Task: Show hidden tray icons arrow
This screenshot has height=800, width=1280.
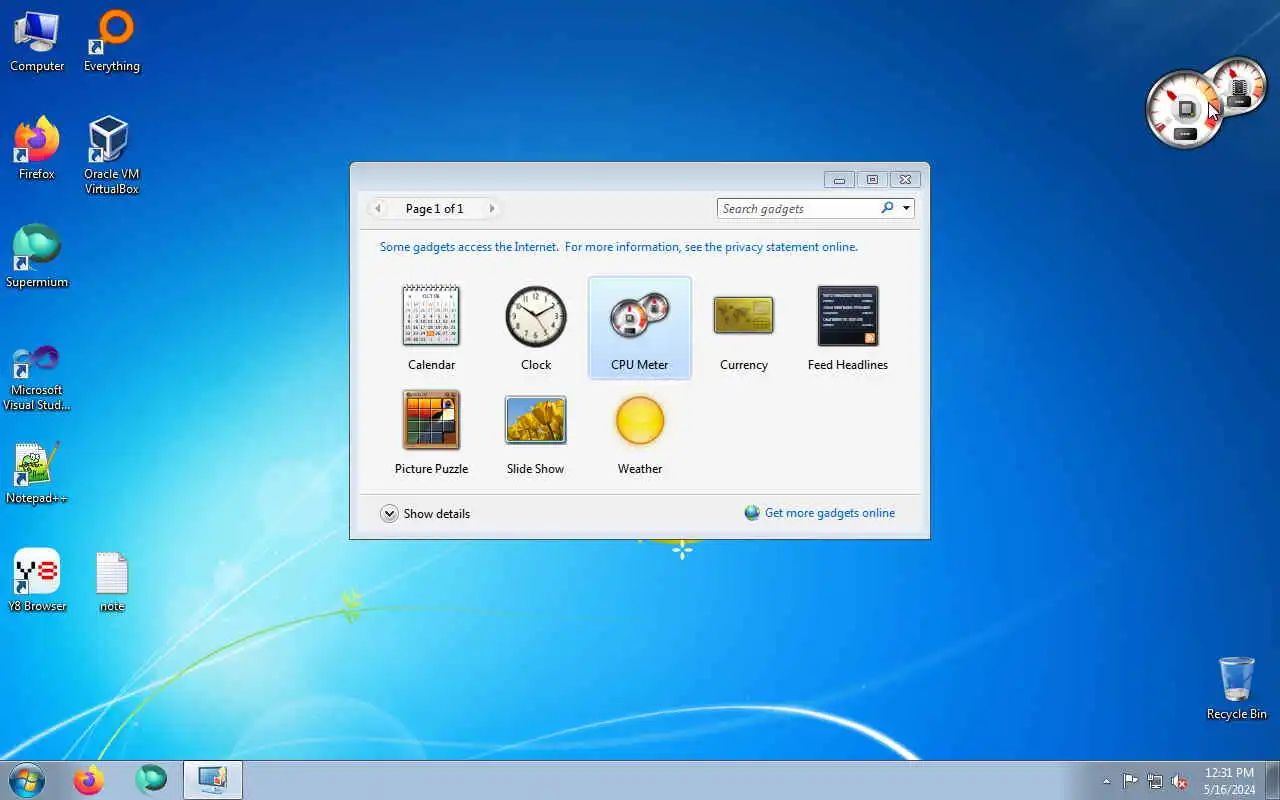Action: tap(1106, 781)
